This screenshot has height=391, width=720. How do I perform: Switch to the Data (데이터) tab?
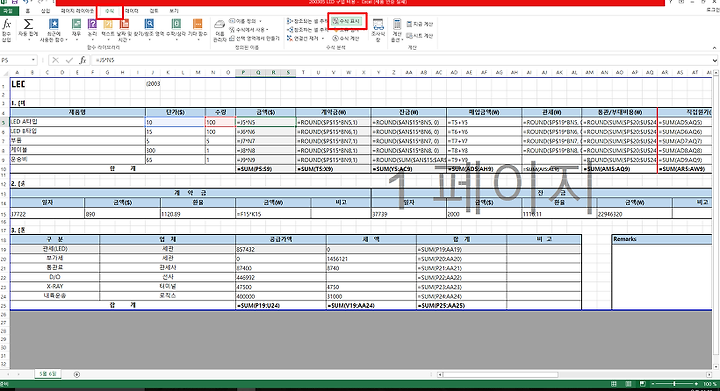click(x=132, y=11)
